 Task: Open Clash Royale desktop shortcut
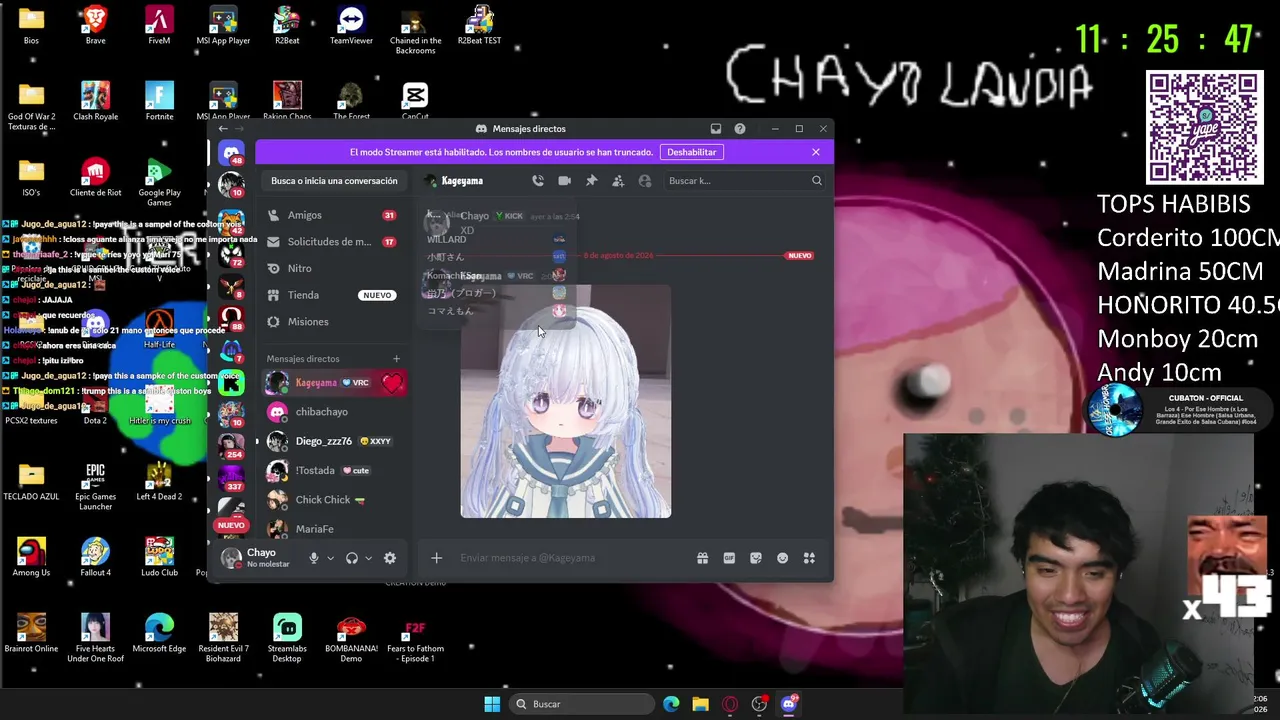coord(95,102)
